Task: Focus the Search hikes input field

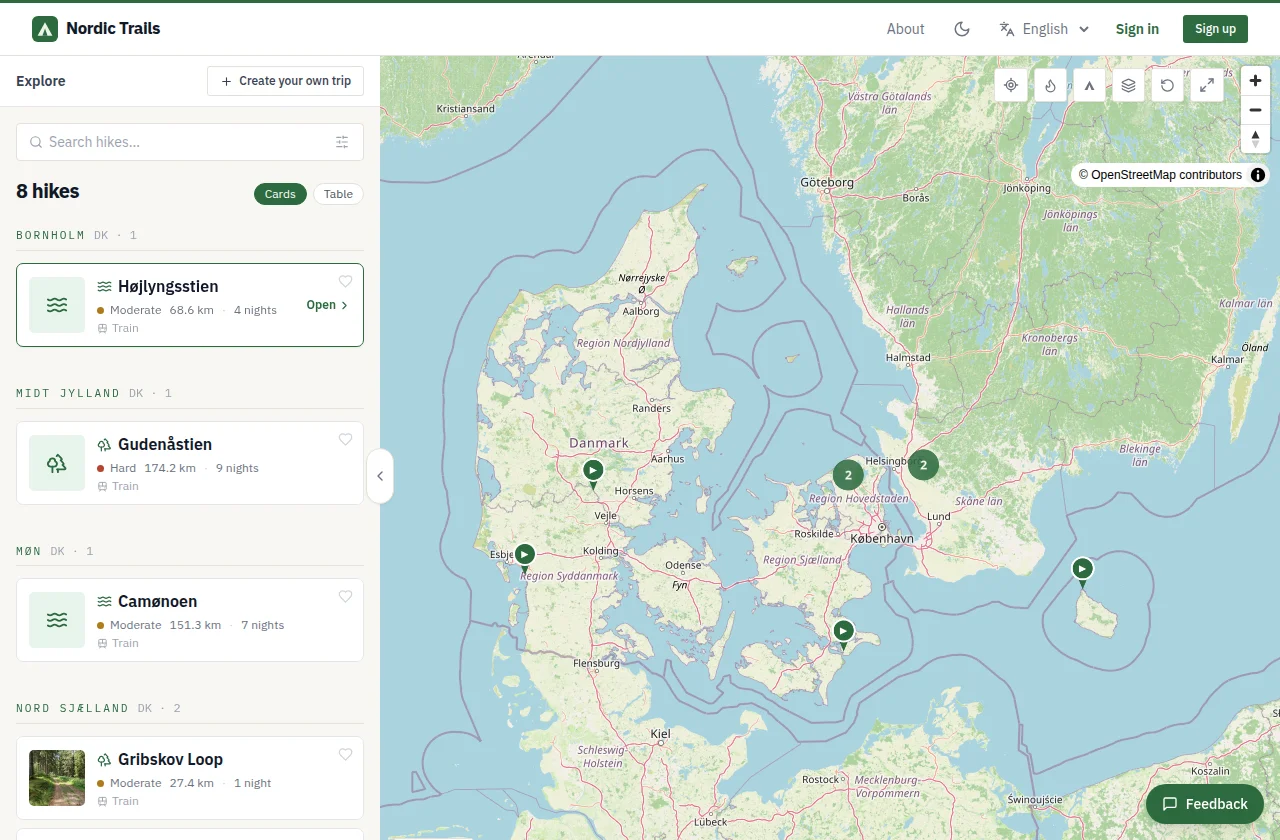Action: coord(190,142)
